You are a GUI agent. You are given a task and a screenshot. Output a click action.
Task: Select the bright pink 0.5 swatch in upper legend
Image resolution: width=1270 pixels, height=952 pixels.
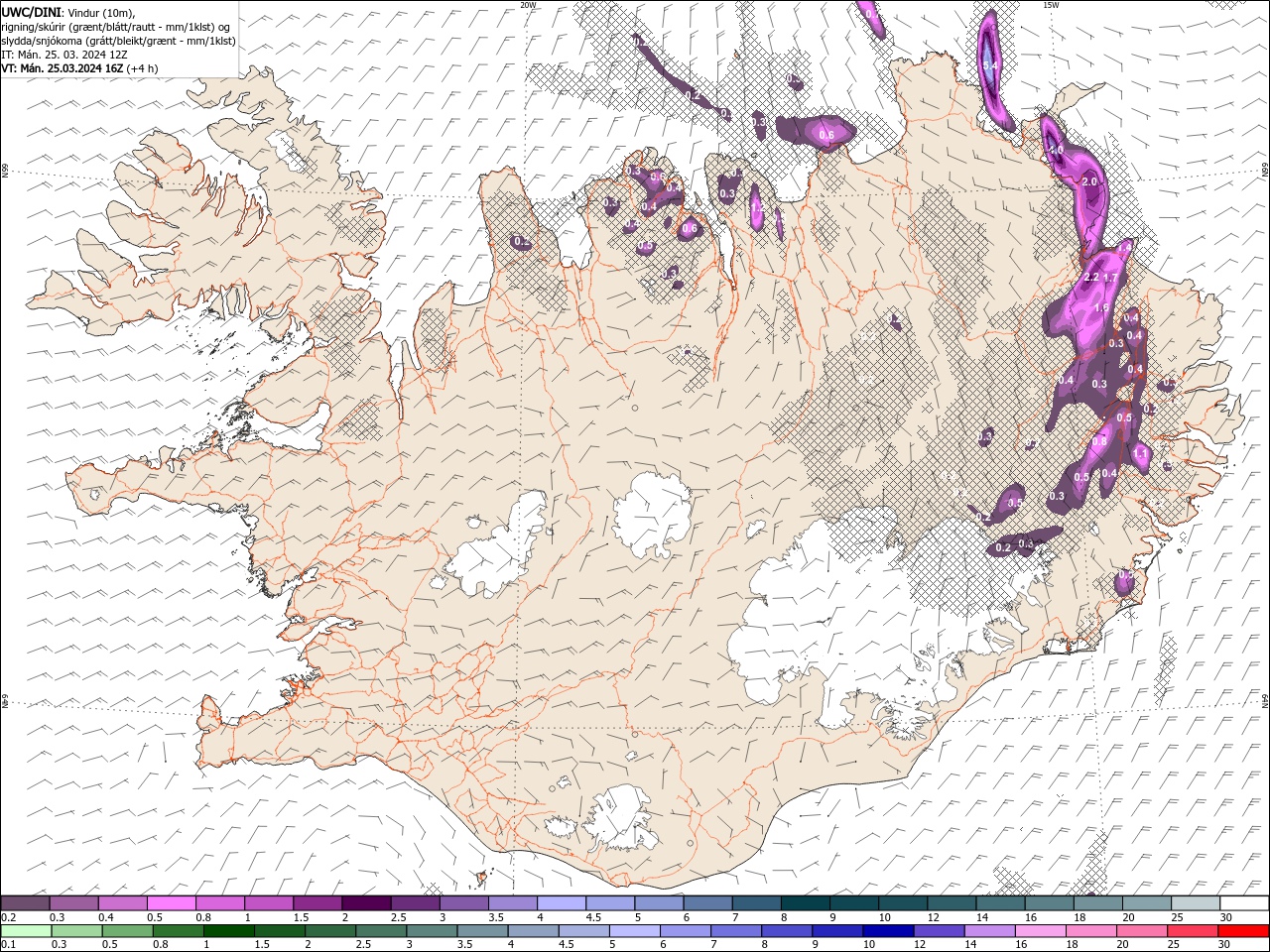point(172,903)
